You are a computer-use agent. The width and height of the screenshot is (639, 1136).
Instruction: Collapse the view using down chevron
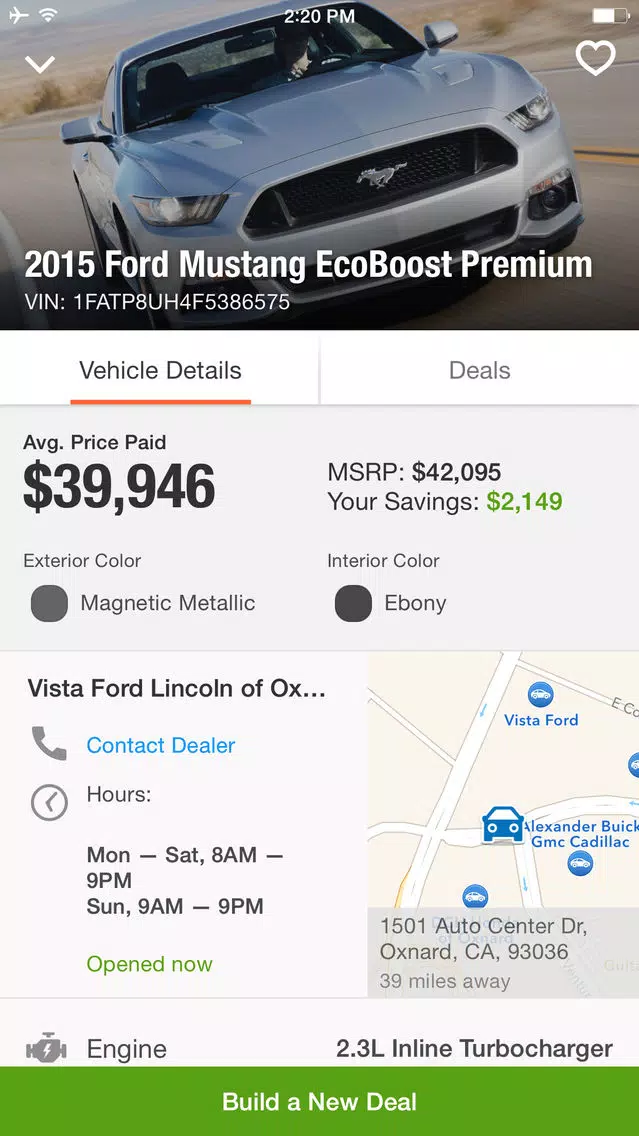40,64
